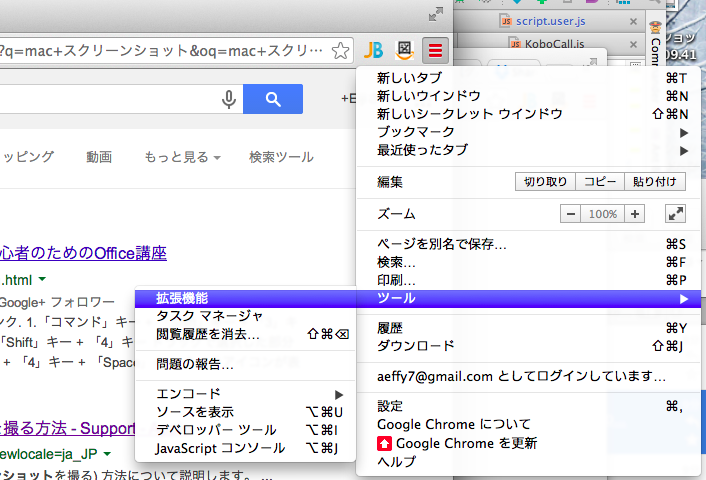Open タスク マネージャ
Viewport: 706px width, 480px height.
[x=245, y=316]
